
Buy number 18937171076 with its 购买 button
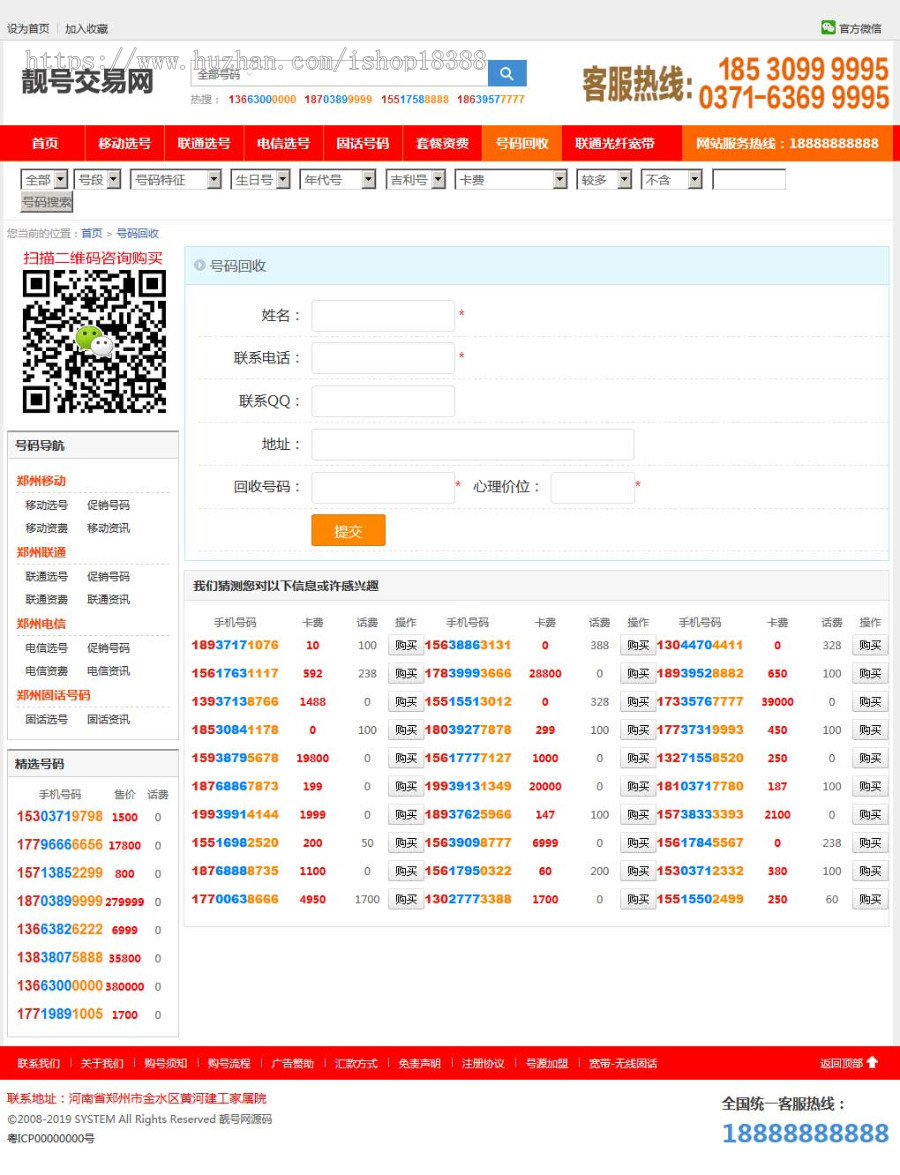click(405, 645)
